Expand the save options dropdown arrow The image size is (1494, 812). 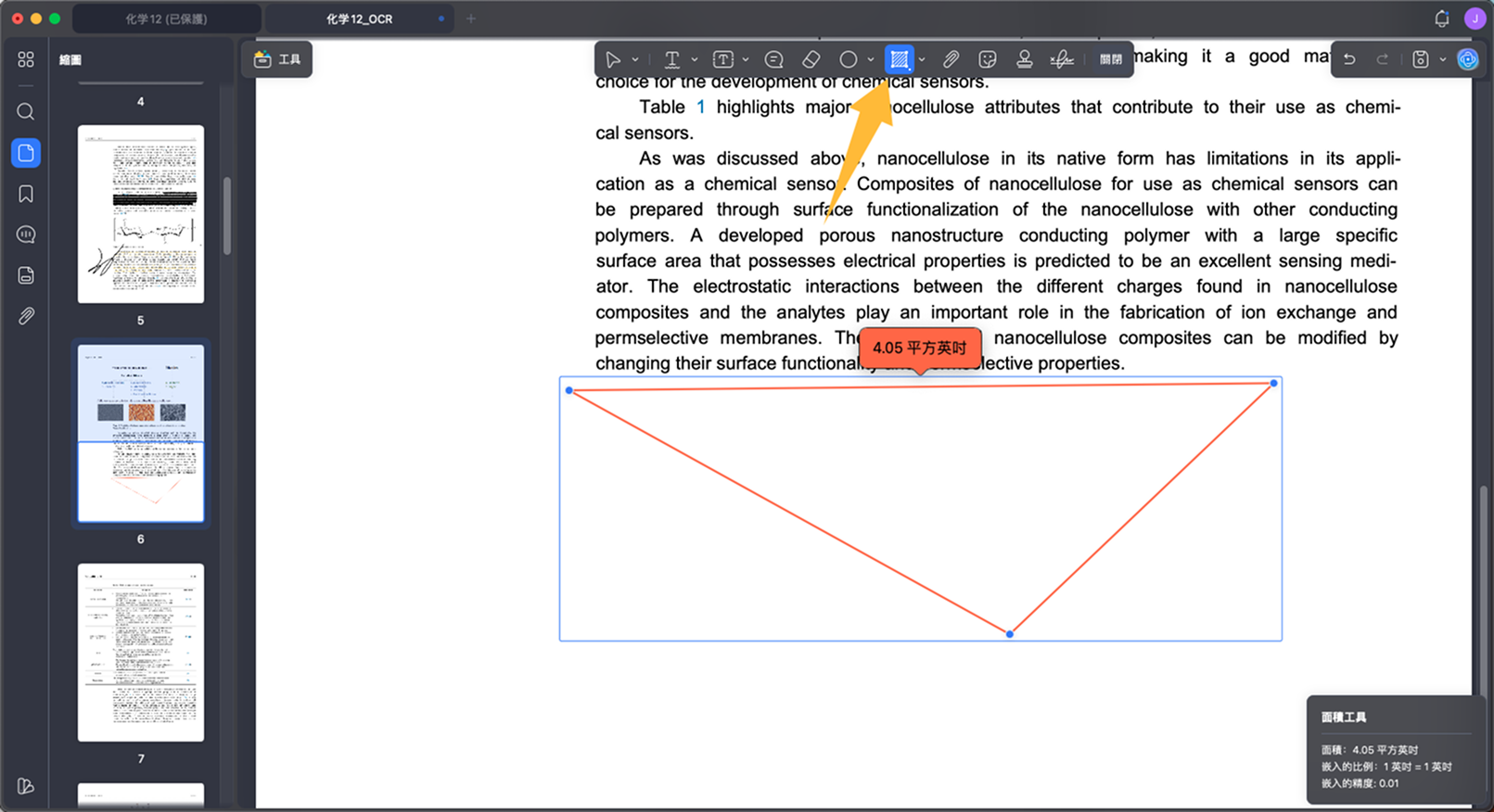pos(1443,59)
